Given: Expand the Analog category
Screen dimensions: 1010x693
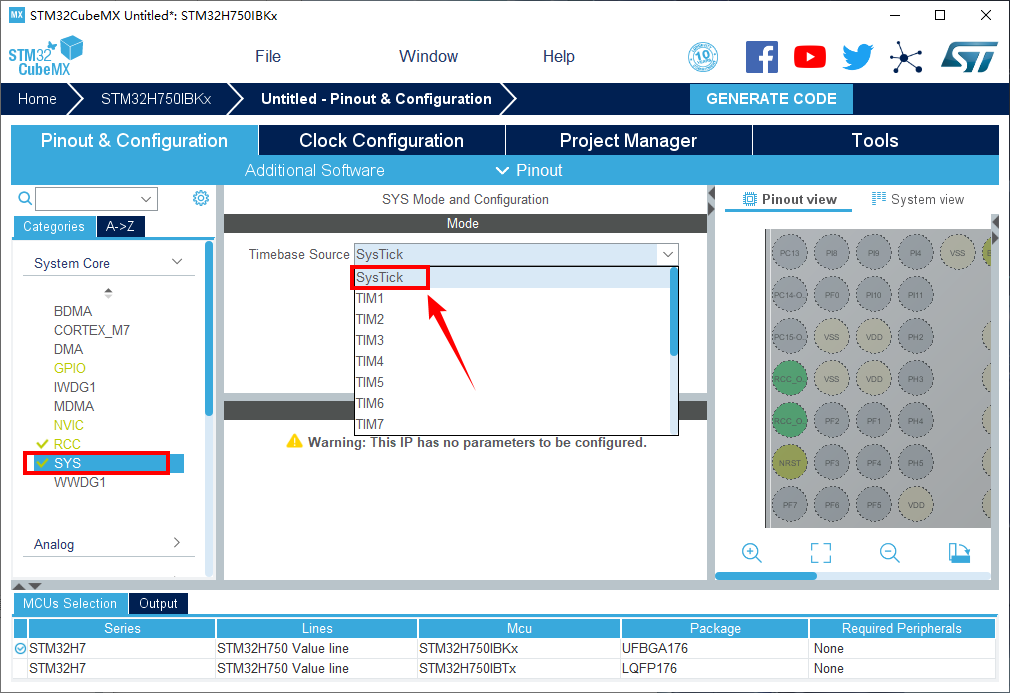Looking at the screenshot, I should [177, 543].
